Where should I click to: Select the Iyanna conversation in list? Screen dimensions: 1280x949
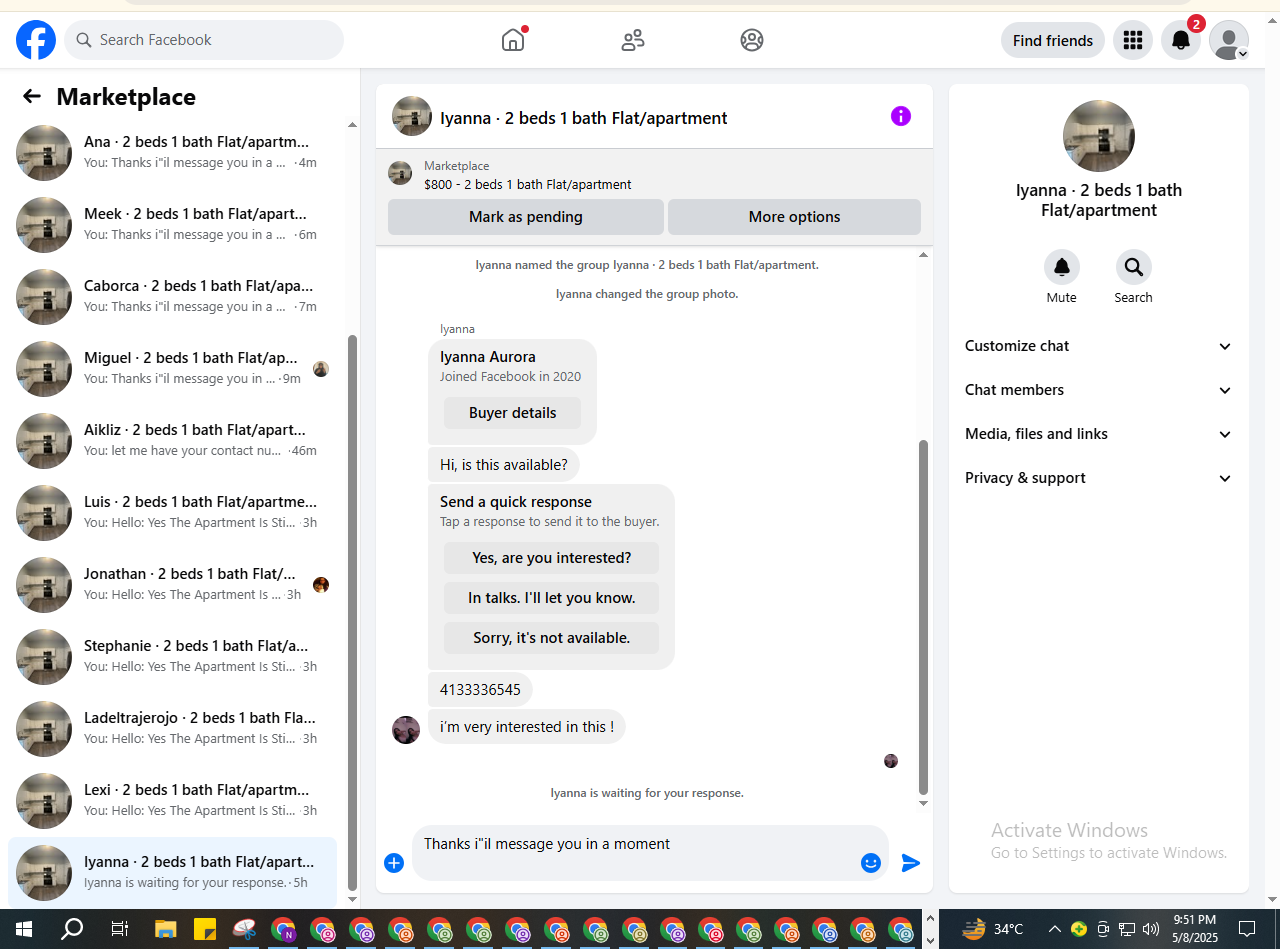tap(172, 872)
